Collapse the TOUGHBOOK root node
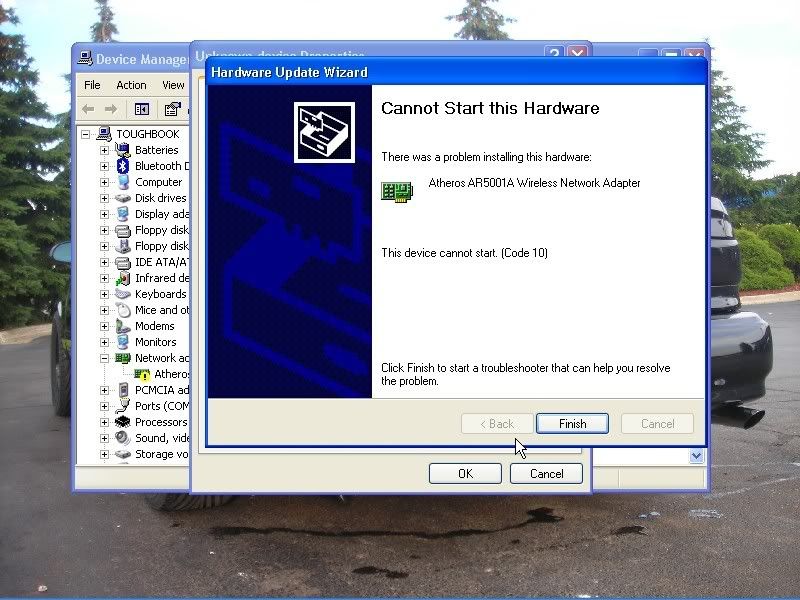800x600 pixels. point(86,134)
